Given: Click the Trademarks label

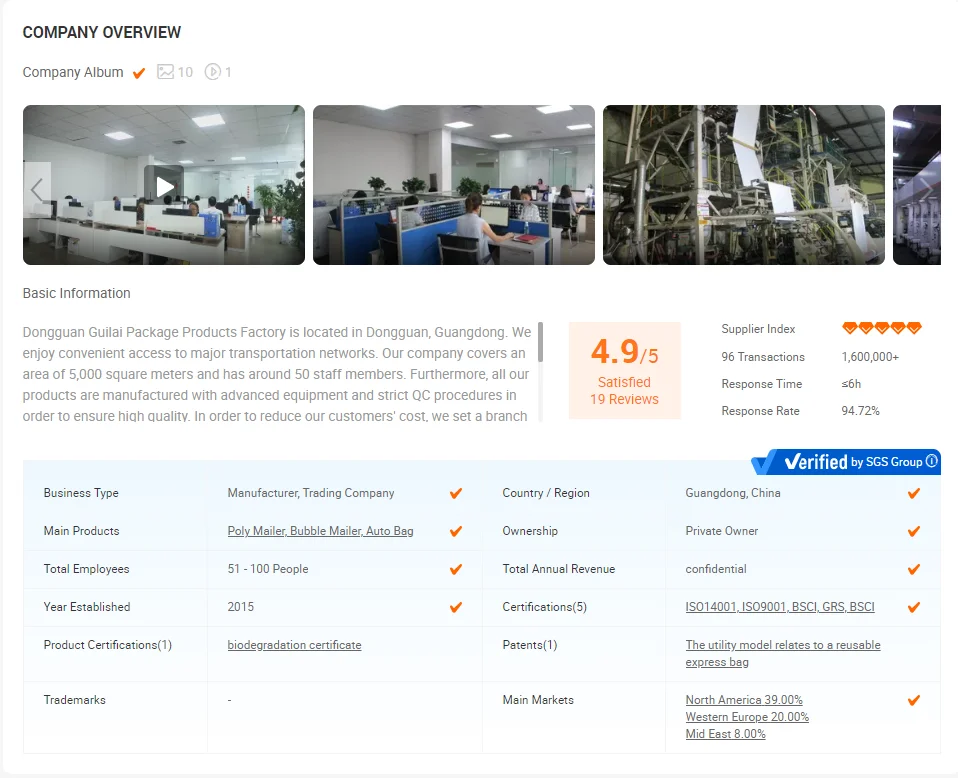Looking at the screenshot, I should click(75, 700).
